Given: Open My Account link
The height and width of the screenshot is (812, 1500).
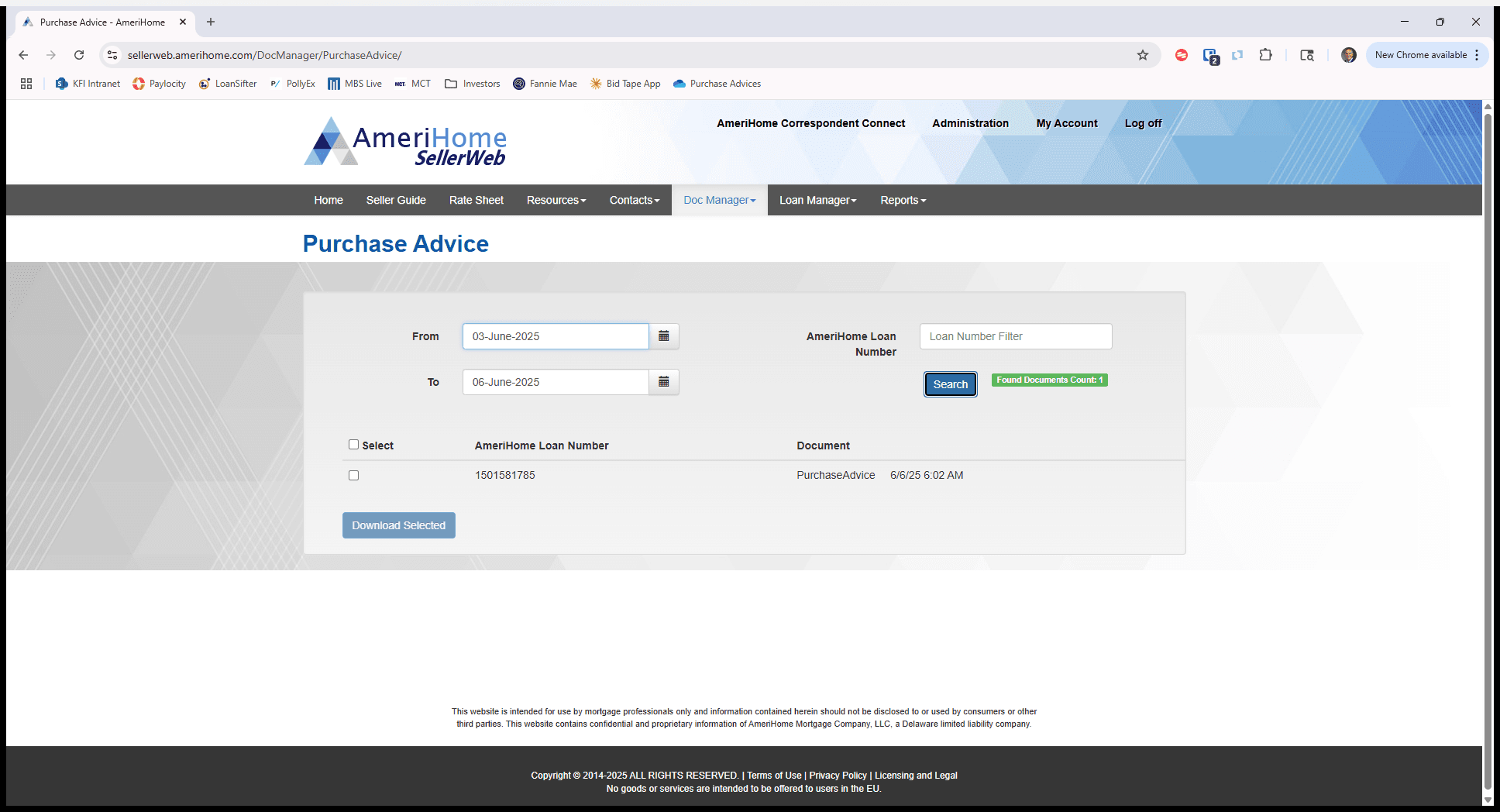Looking at the screenshot, I should click(1067, 123).
